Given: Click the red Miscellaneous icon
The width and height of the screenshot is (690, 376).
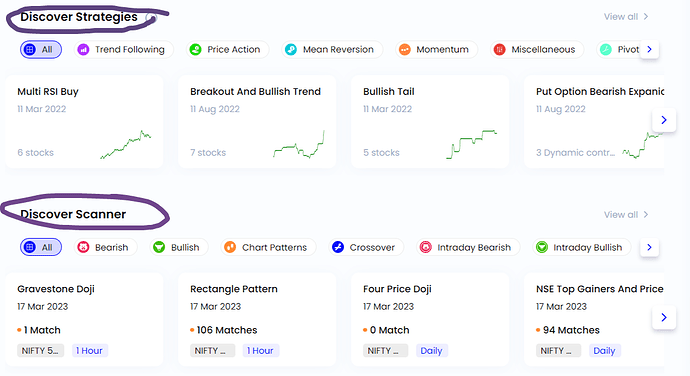Looking at the screenshot, I should tap(499, 50).
